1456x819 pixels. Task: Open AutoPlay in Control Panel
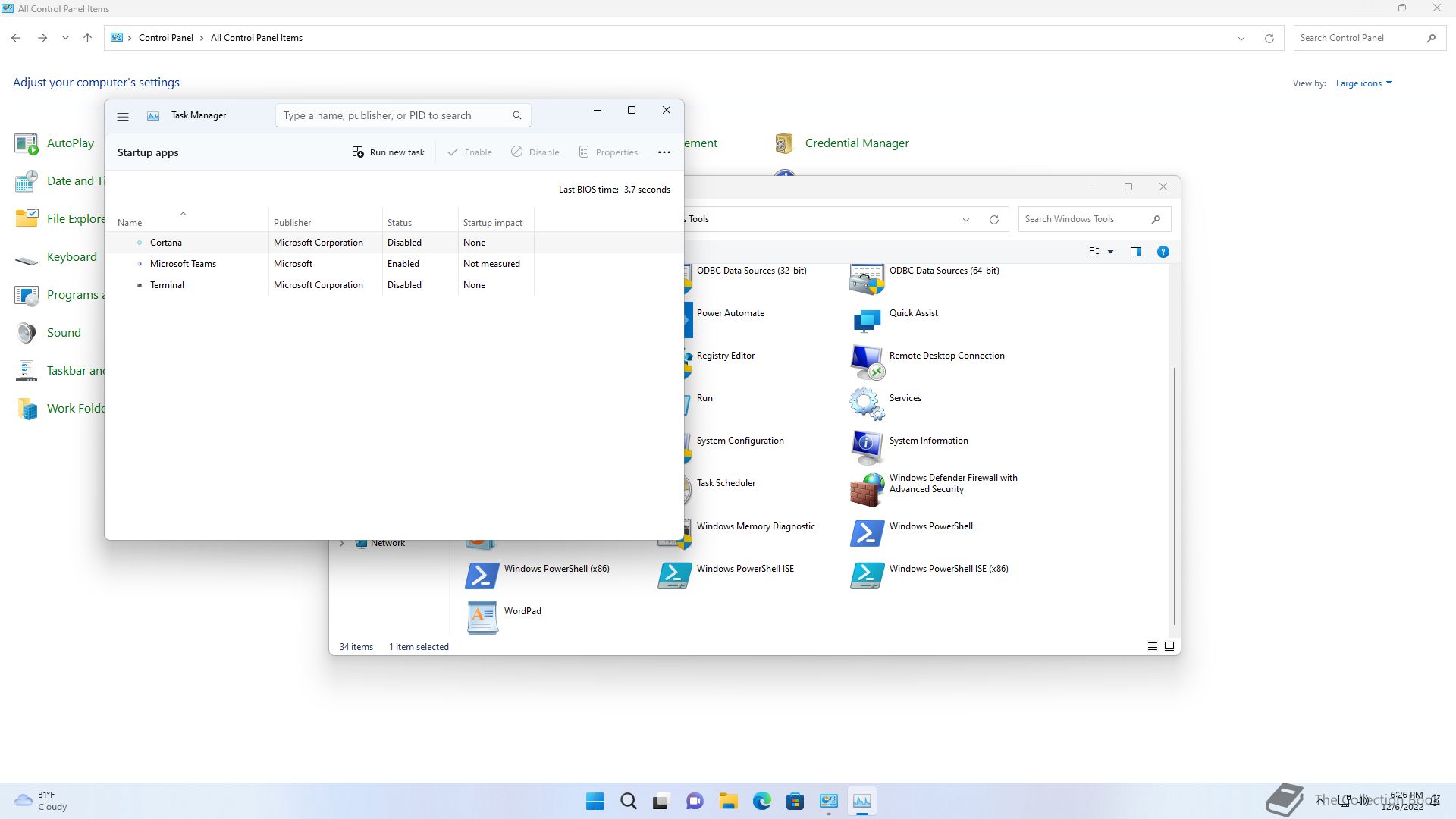click(55, 143)
